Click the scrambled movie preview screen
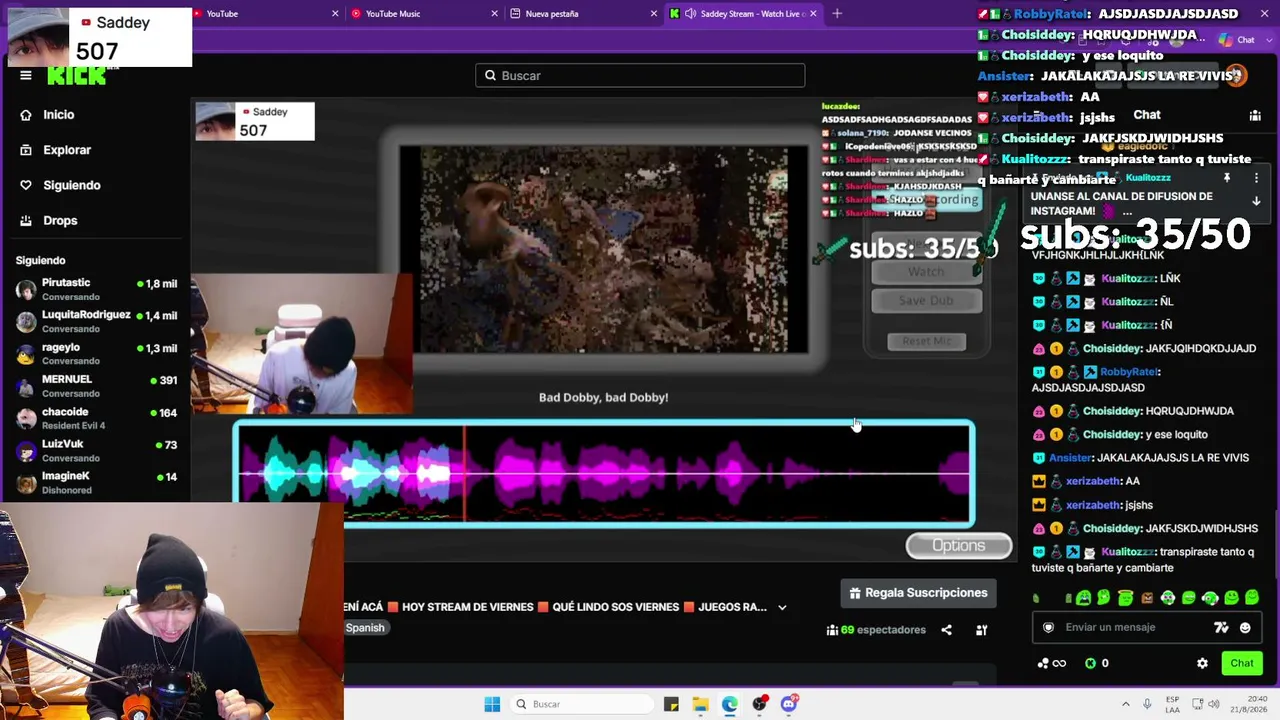Viewport: 1280px width, 720px height. click(x=604, y=250)
